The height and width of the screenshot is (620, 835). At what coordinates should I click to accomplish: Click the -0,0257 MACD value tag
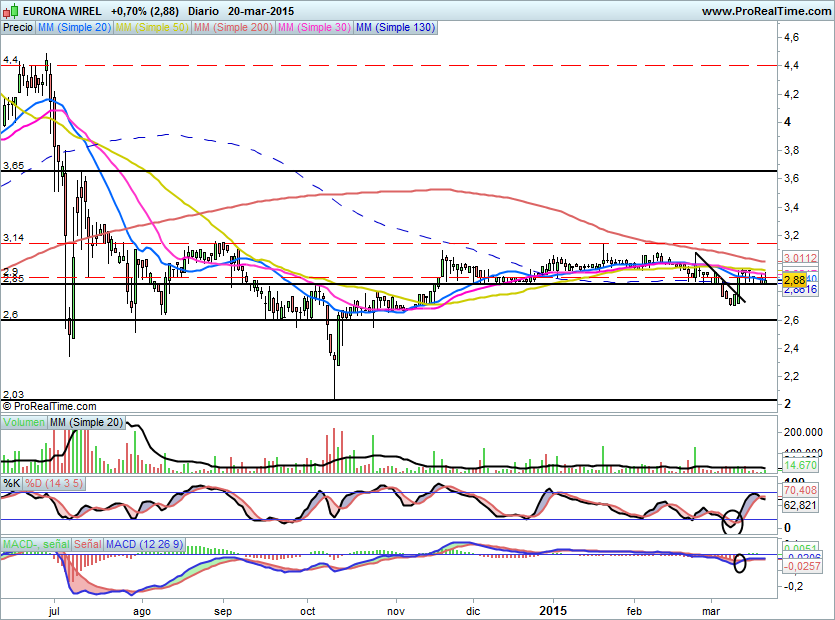[x=802, y=566]
